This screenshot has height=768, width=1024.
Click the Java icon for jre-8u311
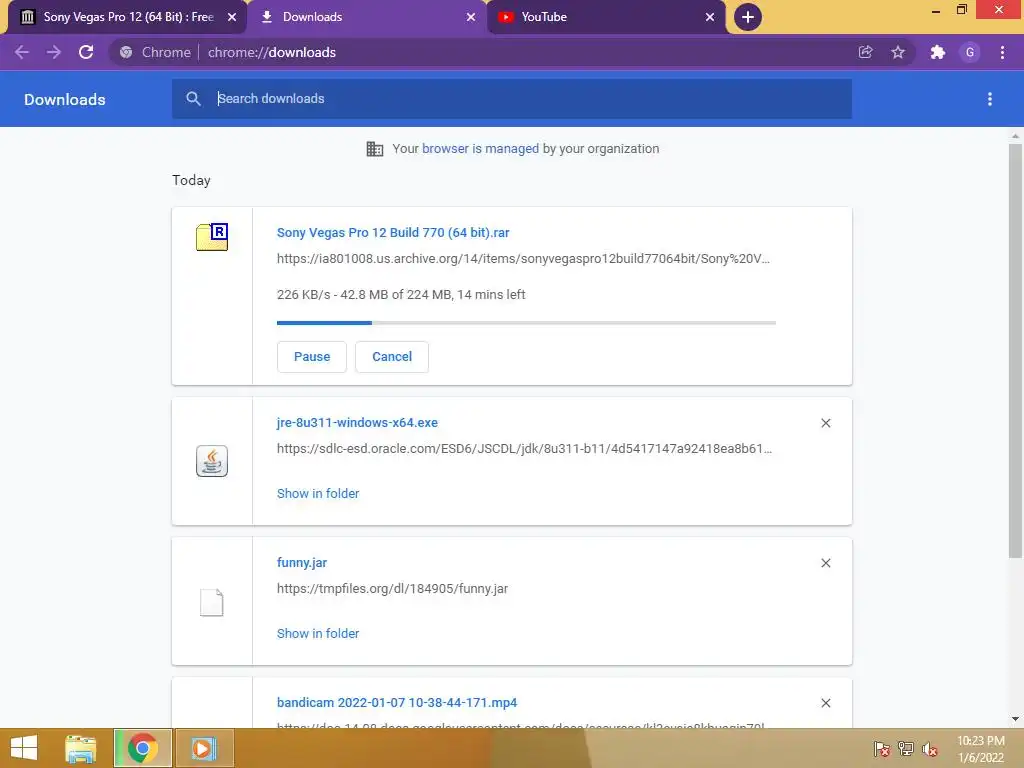(x=212, y=461)
